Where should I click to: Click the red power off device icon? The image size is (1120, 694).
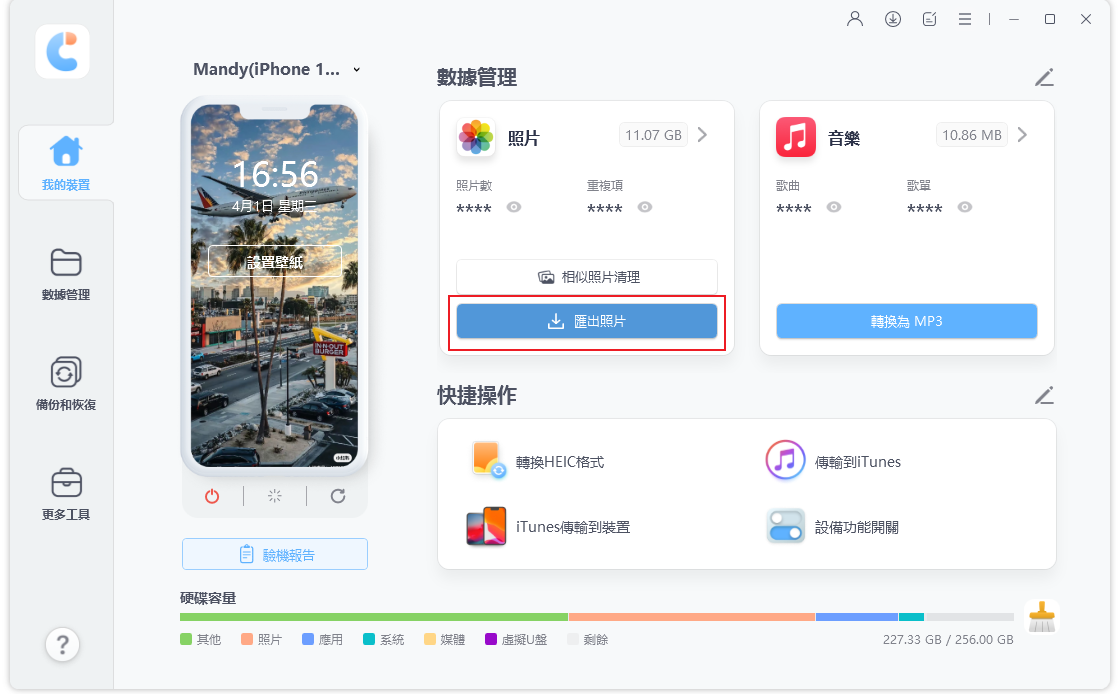click(212, 495)
